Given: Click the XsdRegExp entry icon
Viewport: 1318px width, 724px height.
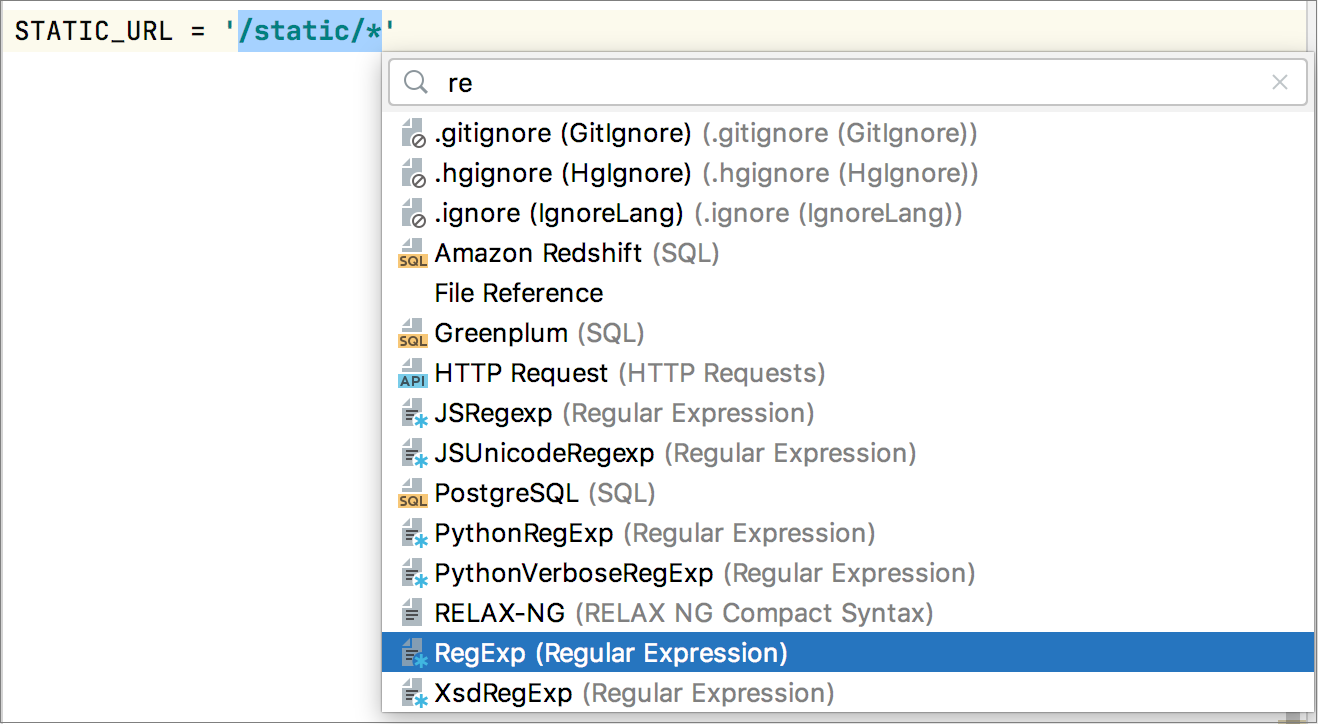Looking at the screenshot, I should pos(413,693).
